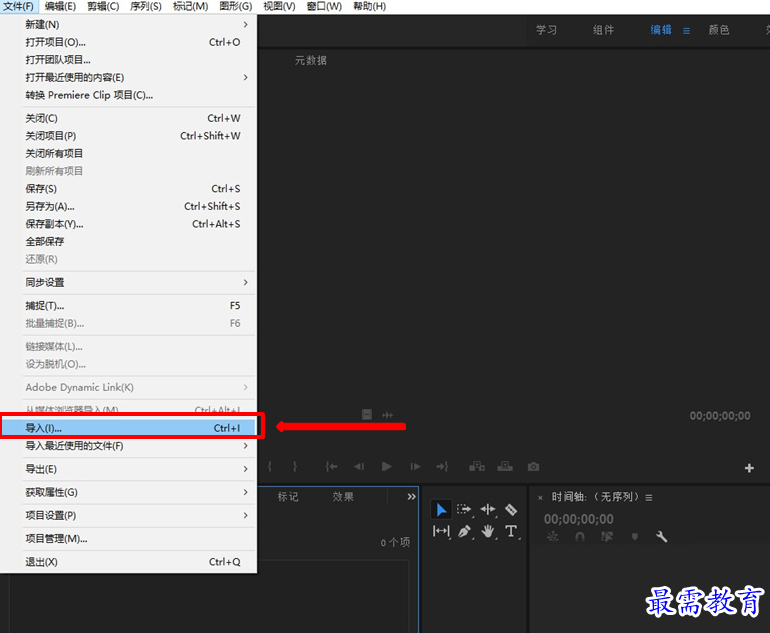Open the Graphics menu
The image size is (770, 633).
coord(236,6)
